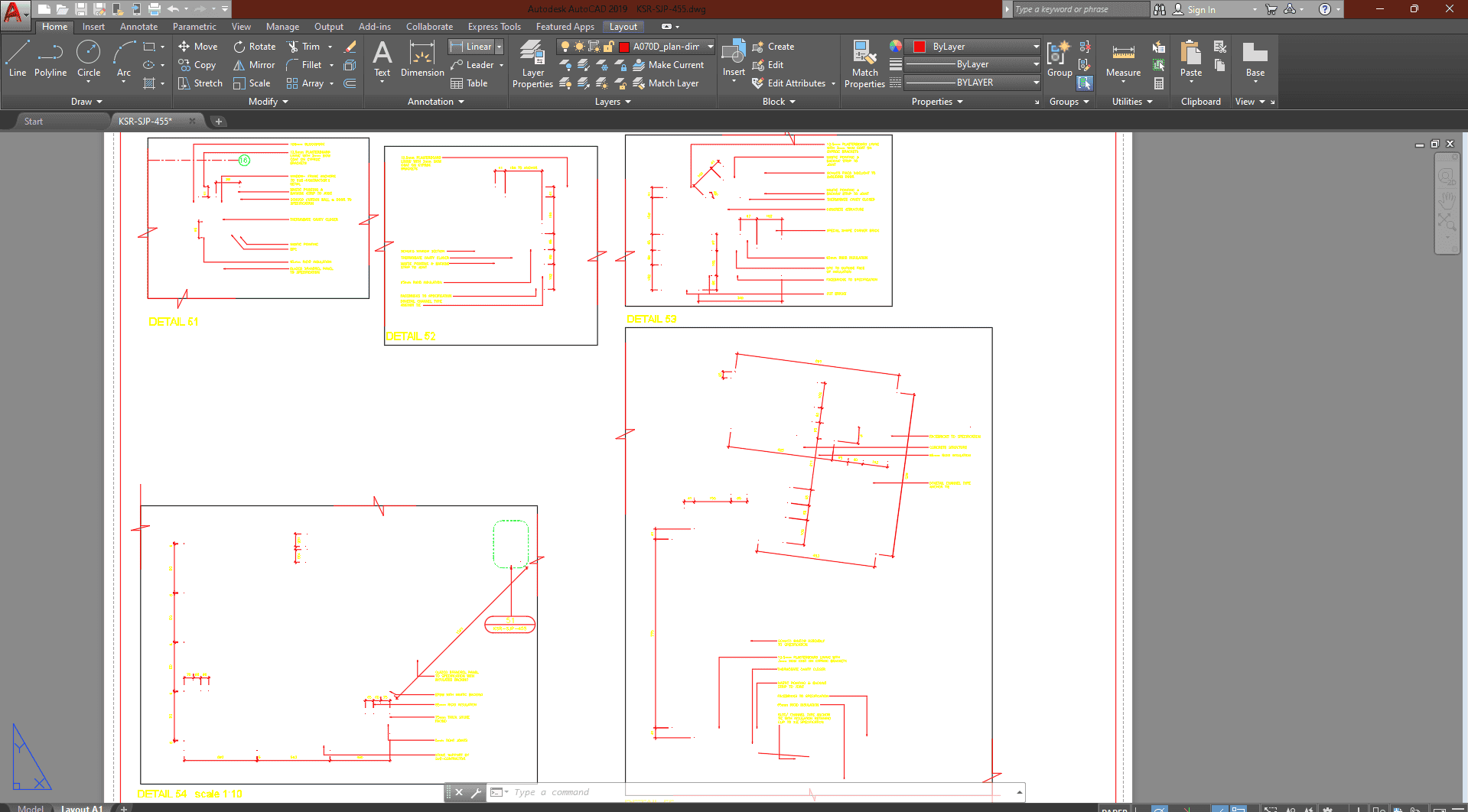The height and width of the screenshot is (812, 1468).
Task: Open the Annotate ribbon tab
Action: (138, 27)
